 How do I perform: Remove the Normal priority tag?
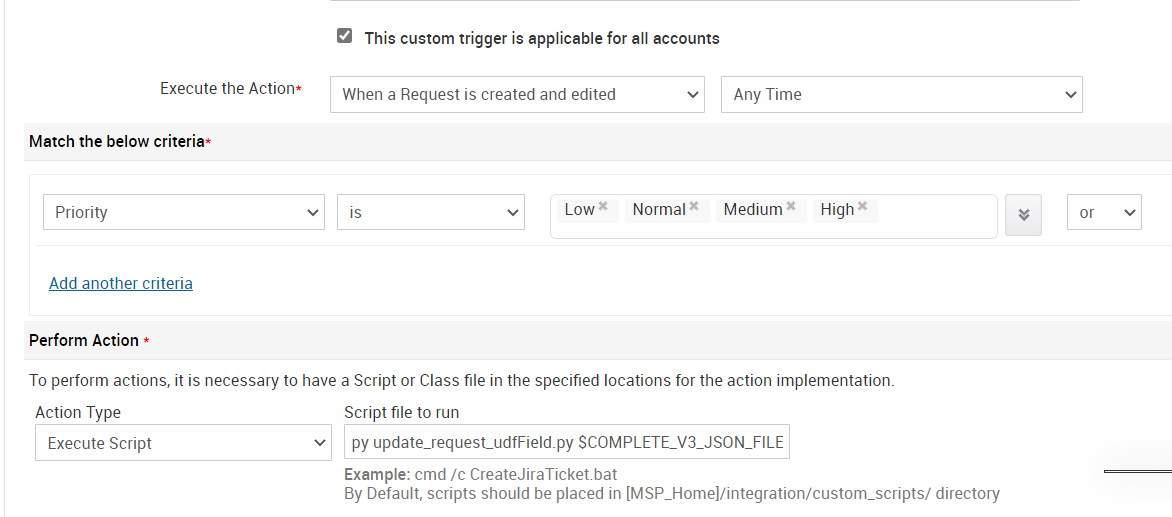[x=694, y=206]
